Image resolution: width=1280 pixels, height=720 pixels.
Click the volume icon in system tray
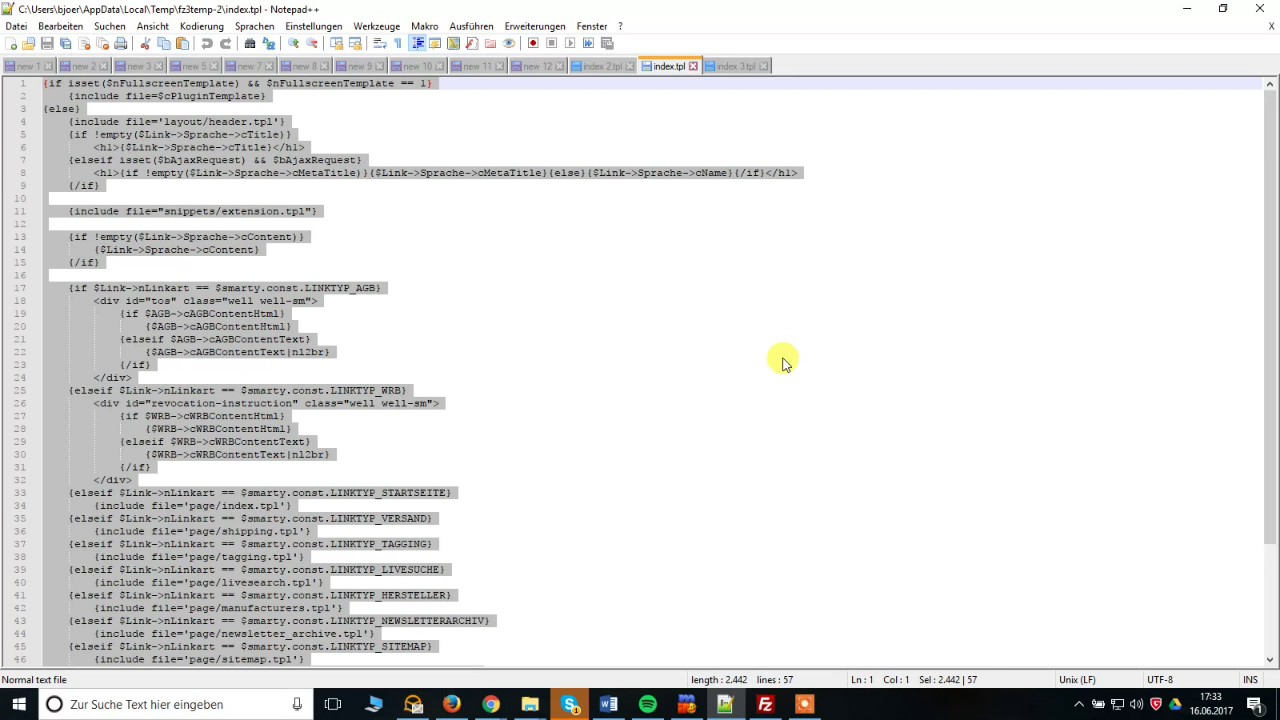coord(1137,704)
